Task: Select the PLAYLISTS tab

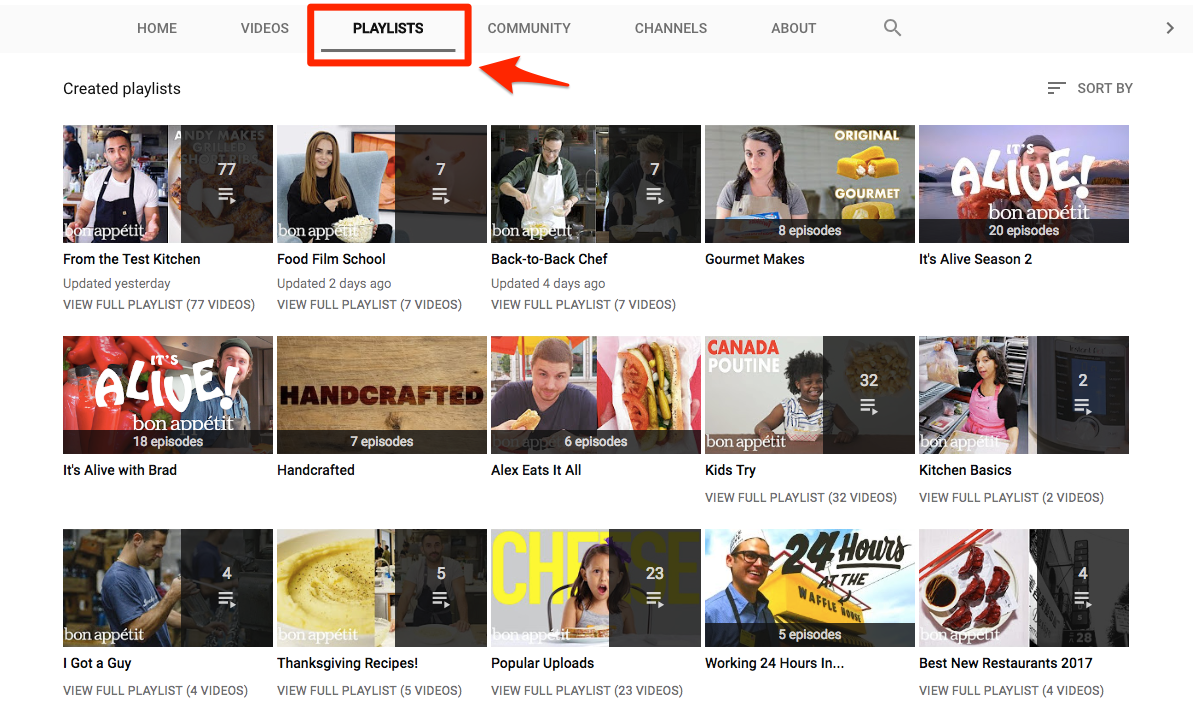Action: tap(388, 28)
